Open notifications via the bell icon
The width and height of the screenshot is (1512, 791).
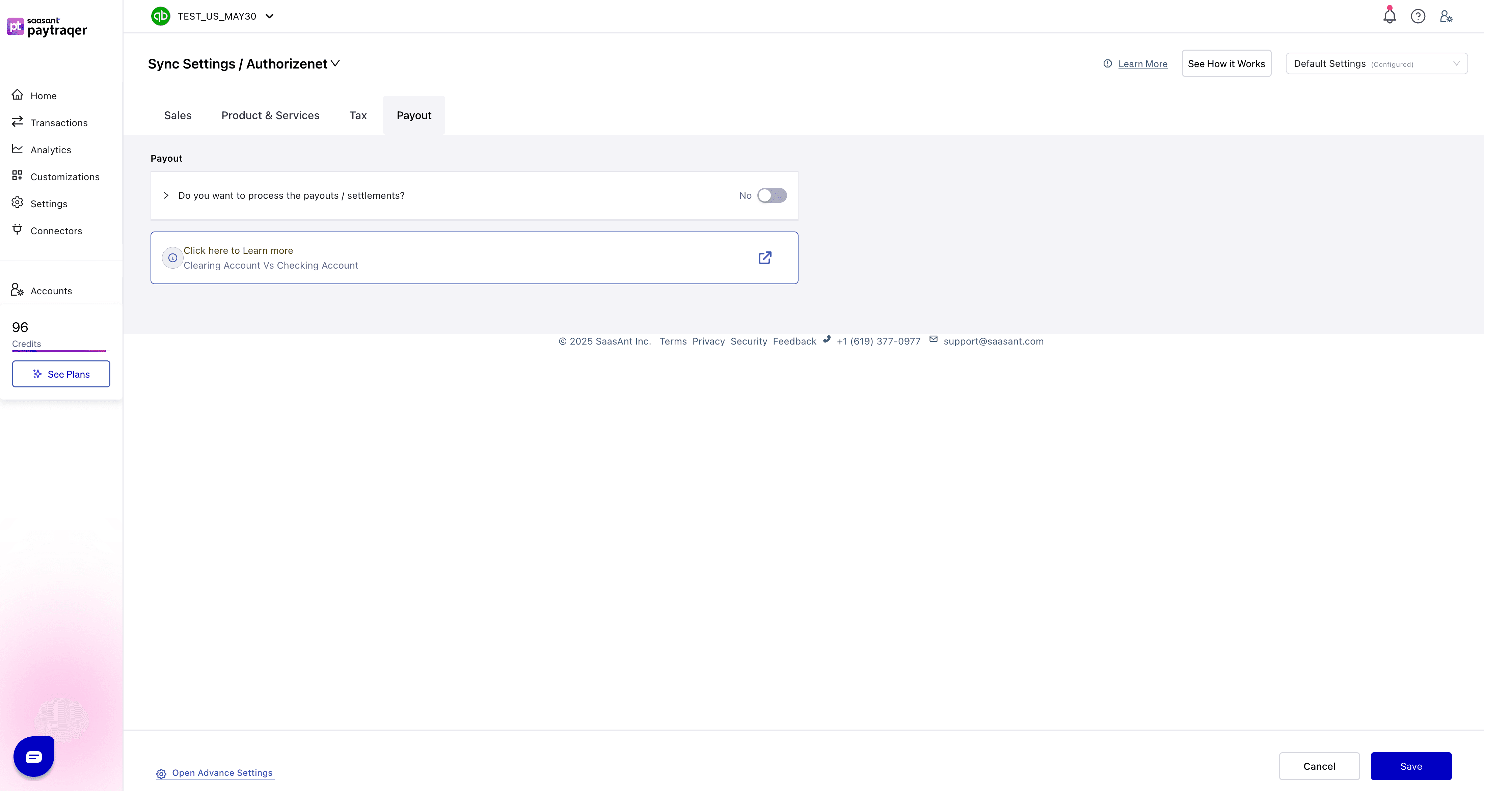click(x=1389, y=16)
